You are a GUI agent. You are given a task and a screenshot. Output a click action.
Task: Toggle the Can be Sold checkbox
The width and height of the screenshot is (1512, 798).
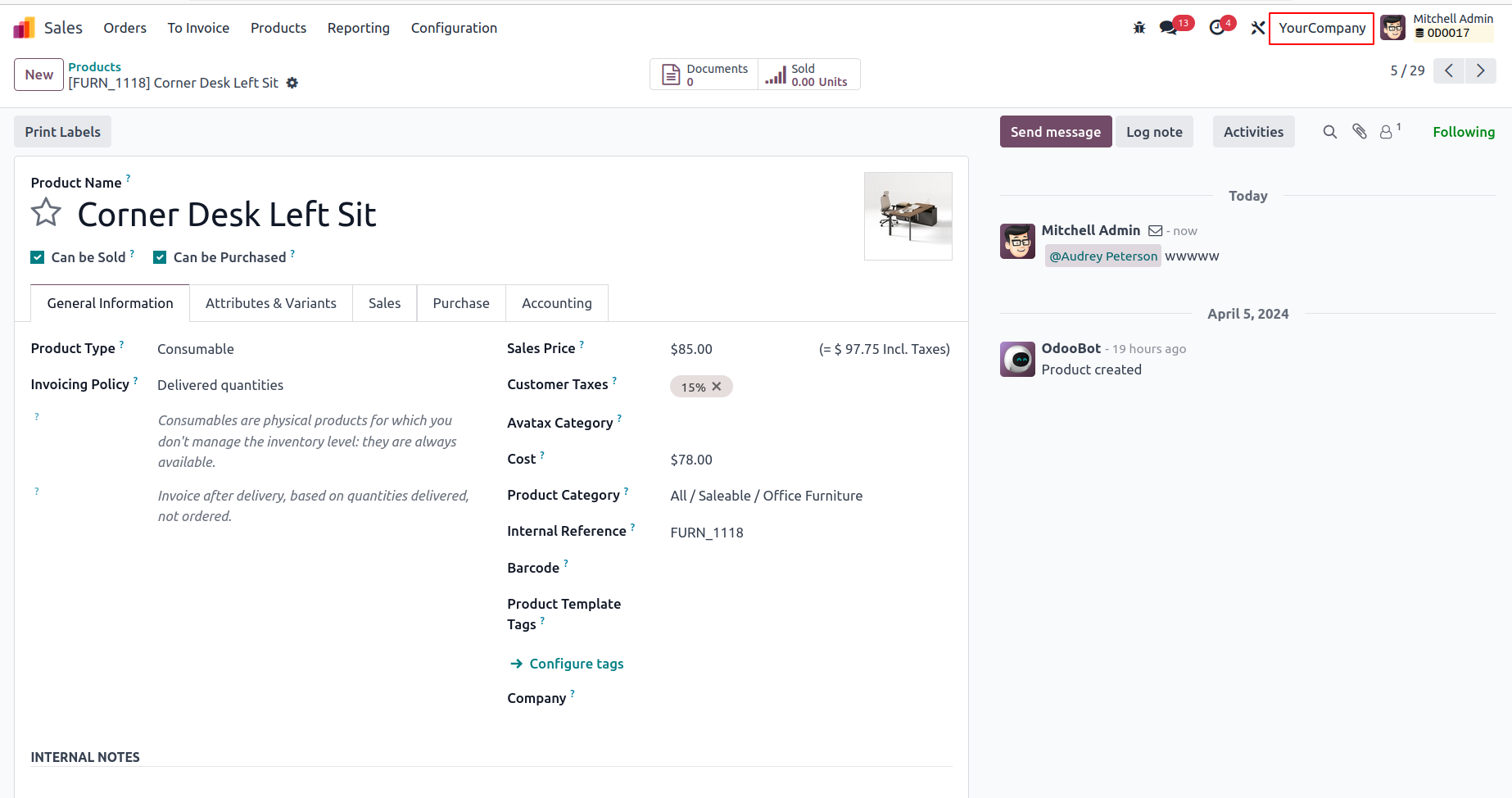pos(37,257)
